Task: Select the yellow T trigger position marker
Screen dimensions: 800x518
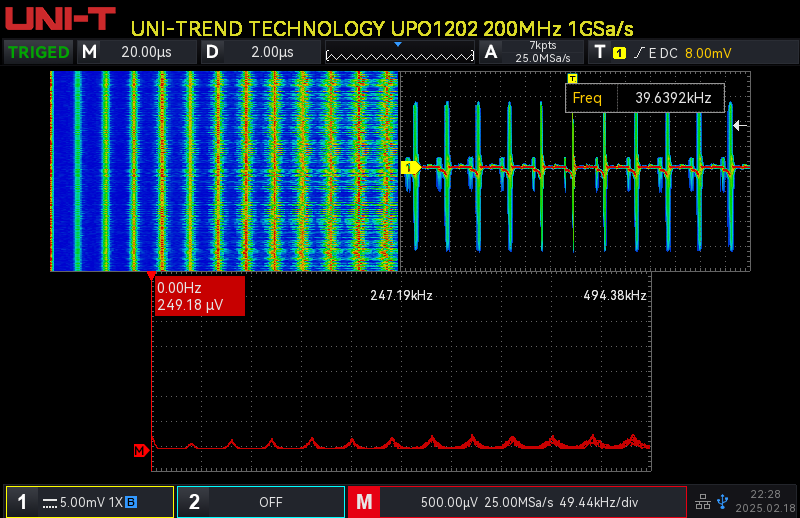Action: pyautogui.click(x=572, y=78)
